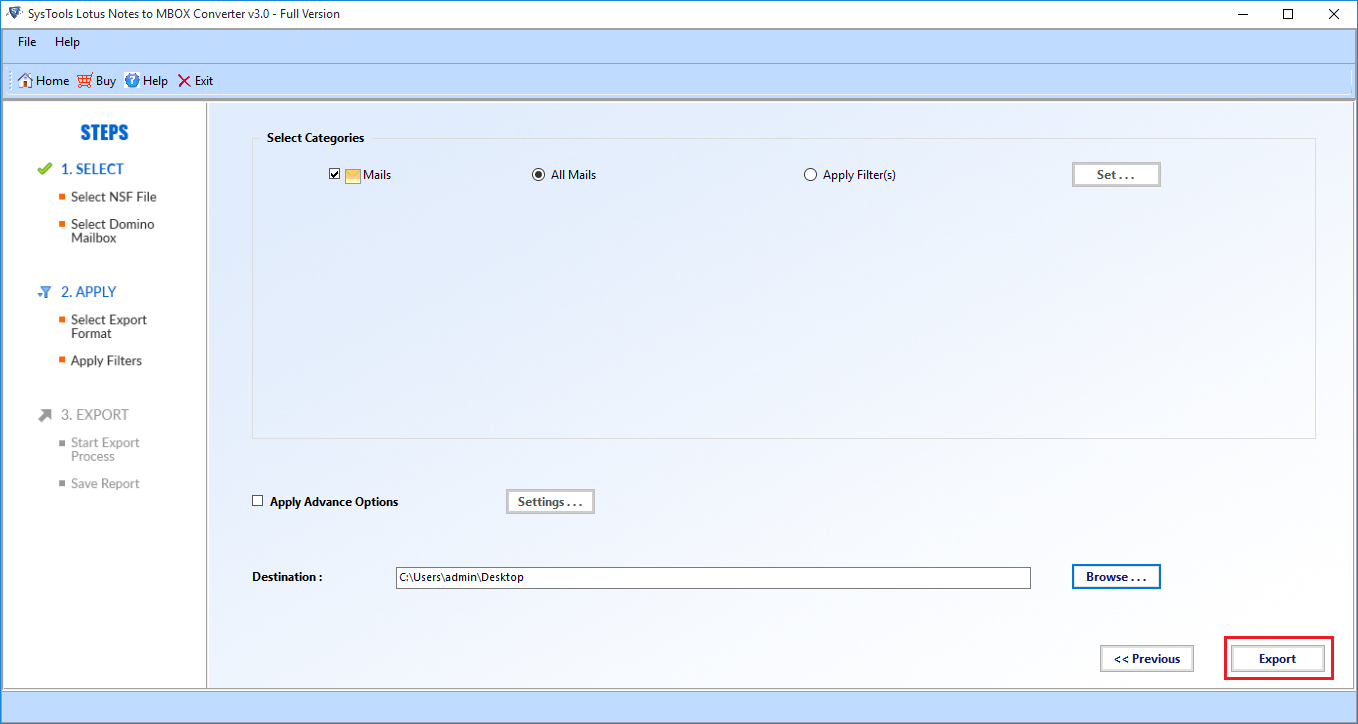Maximize the converter window
1358x724 pixels.
coord(1288,14)
